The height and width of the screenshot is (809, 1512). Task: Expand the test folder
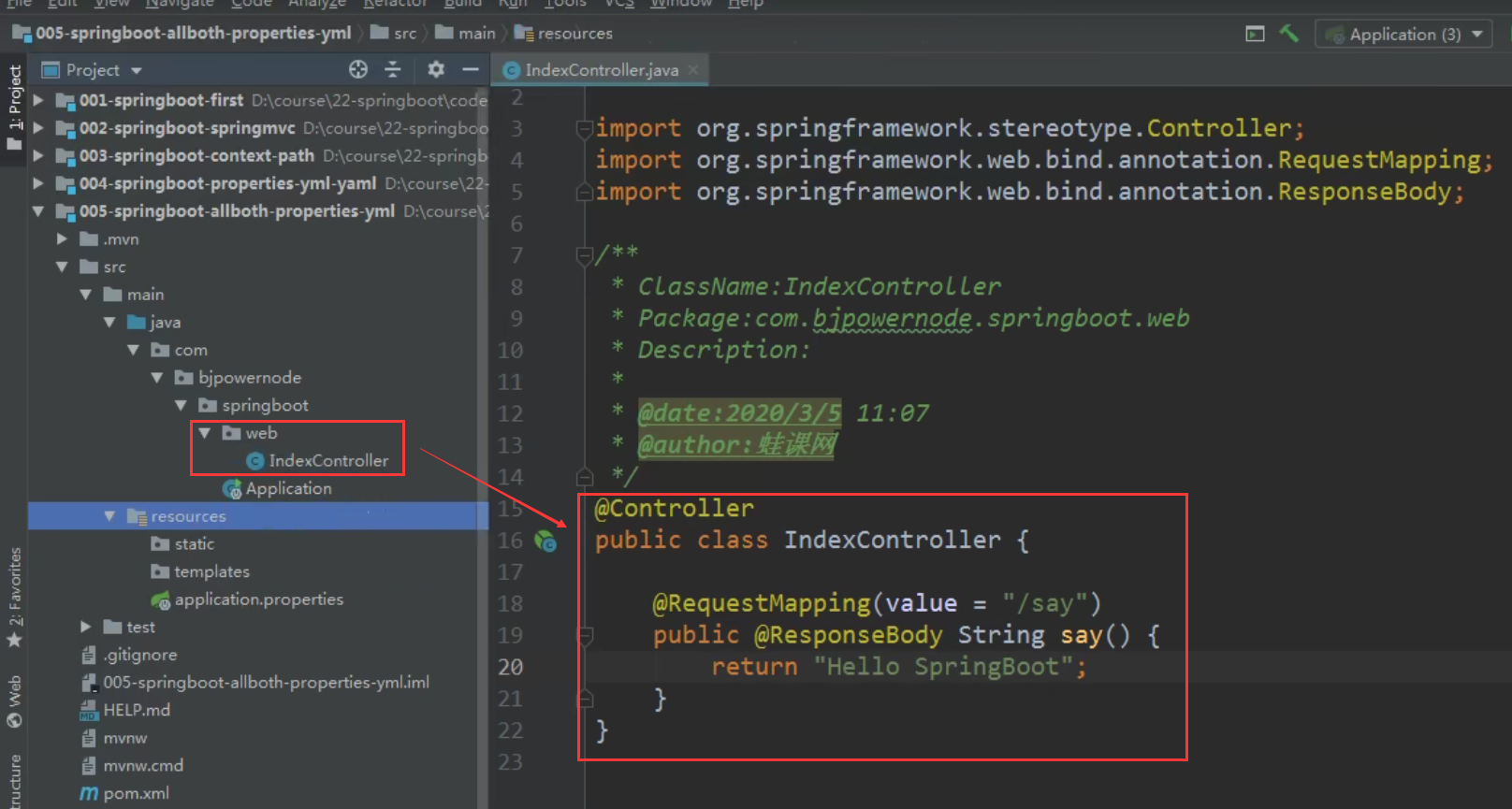tap(85, 627)
